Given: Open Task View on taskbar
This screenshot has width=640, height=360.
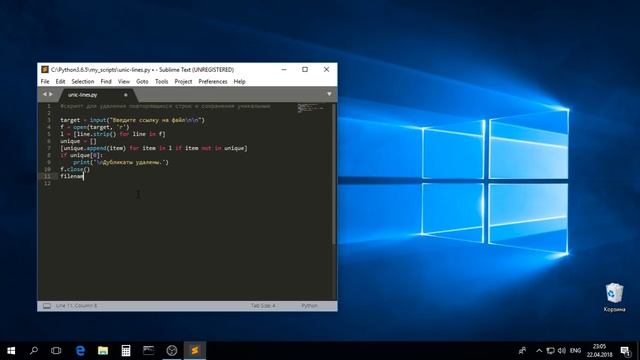Looking at the screenshot, I should [x=56, y=350].
